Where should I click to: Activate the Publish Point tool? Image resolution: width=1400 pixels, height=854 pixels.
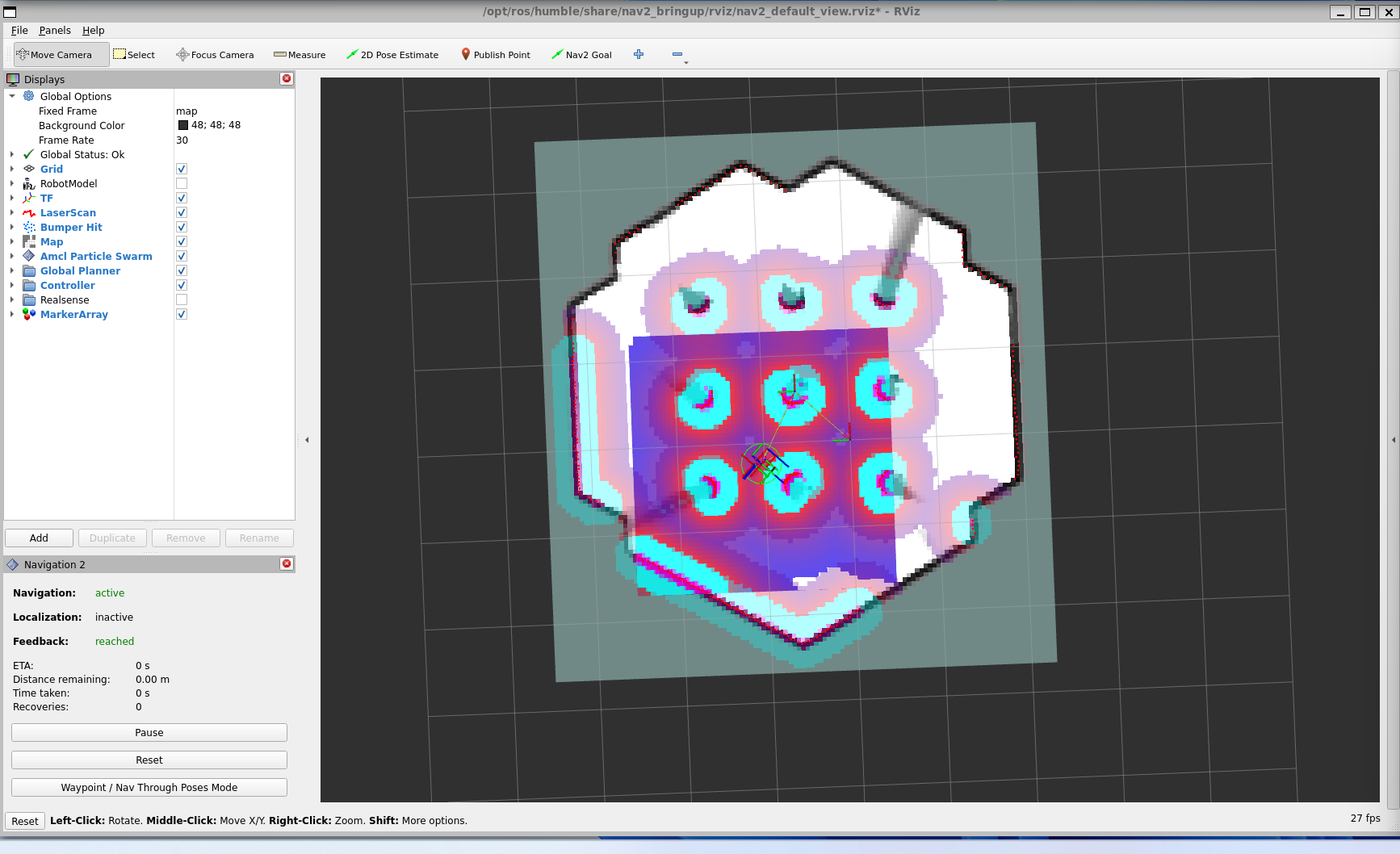495,54
